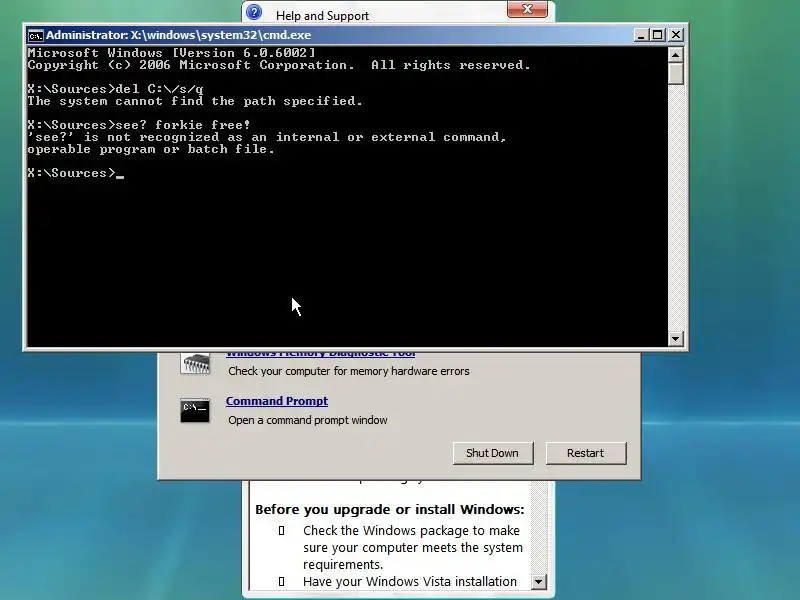
Task: Click the cmd.exe title bar system icon
Action: 36,36
